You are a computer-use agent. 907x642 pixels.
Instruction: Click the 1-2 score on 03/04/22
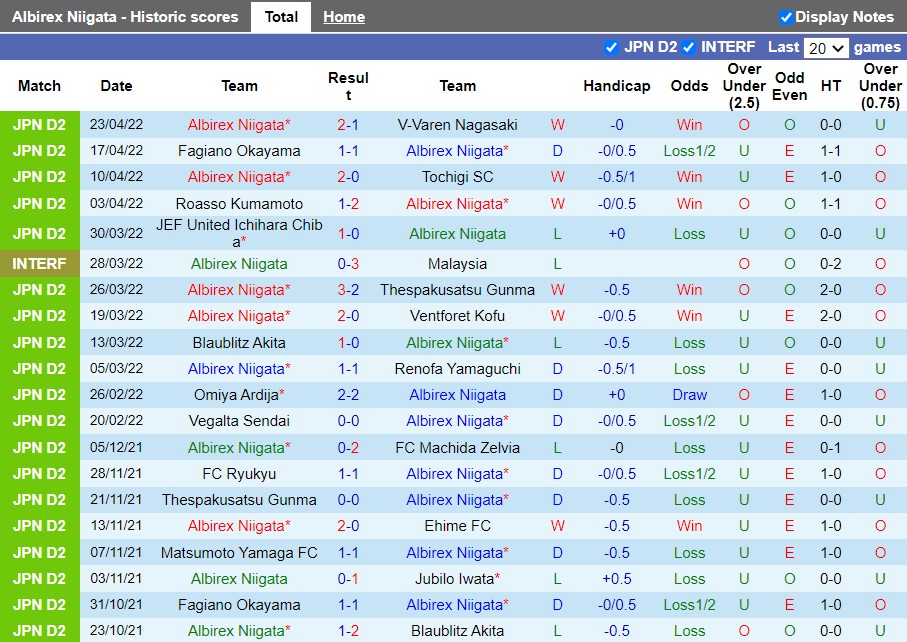348,204
